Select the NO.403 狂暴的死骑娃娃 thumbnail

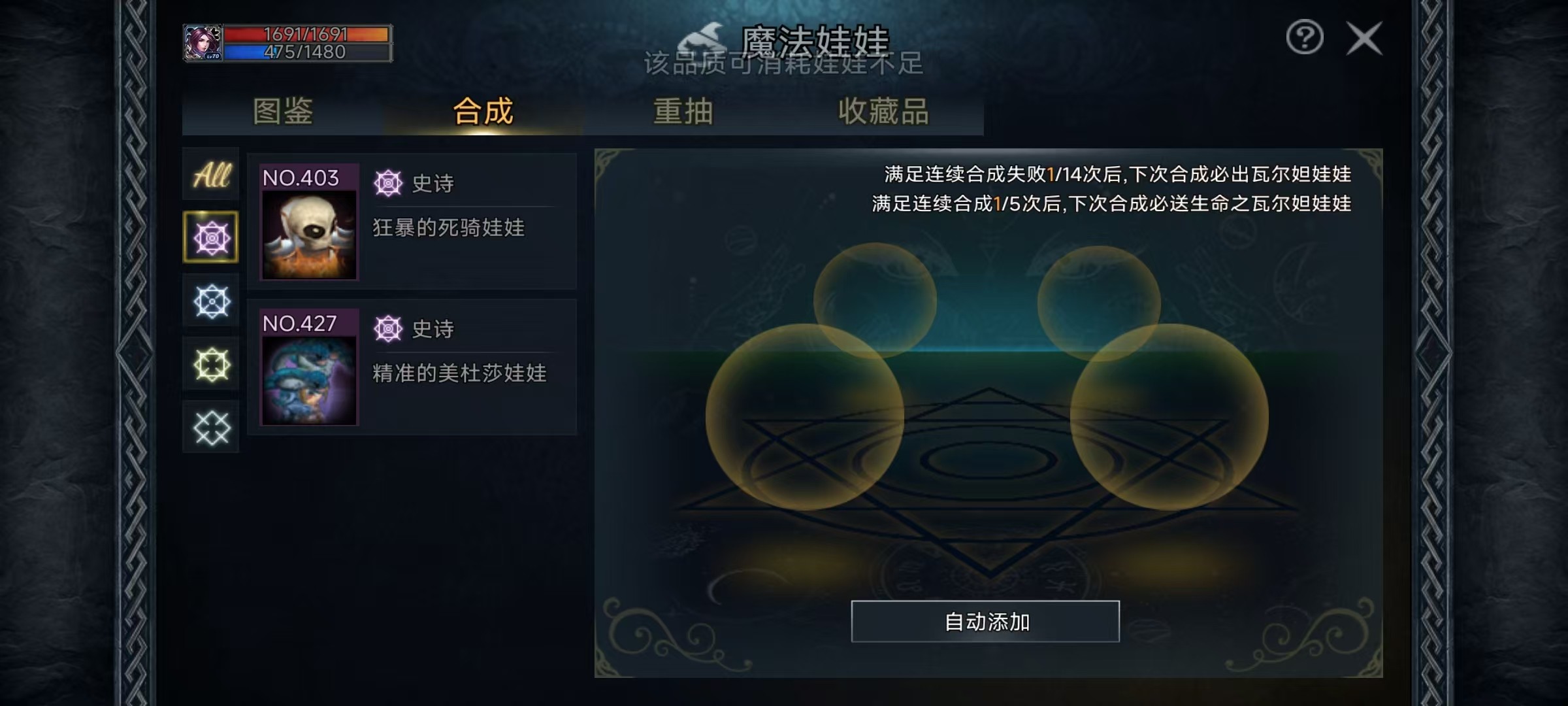pos(309,222)
